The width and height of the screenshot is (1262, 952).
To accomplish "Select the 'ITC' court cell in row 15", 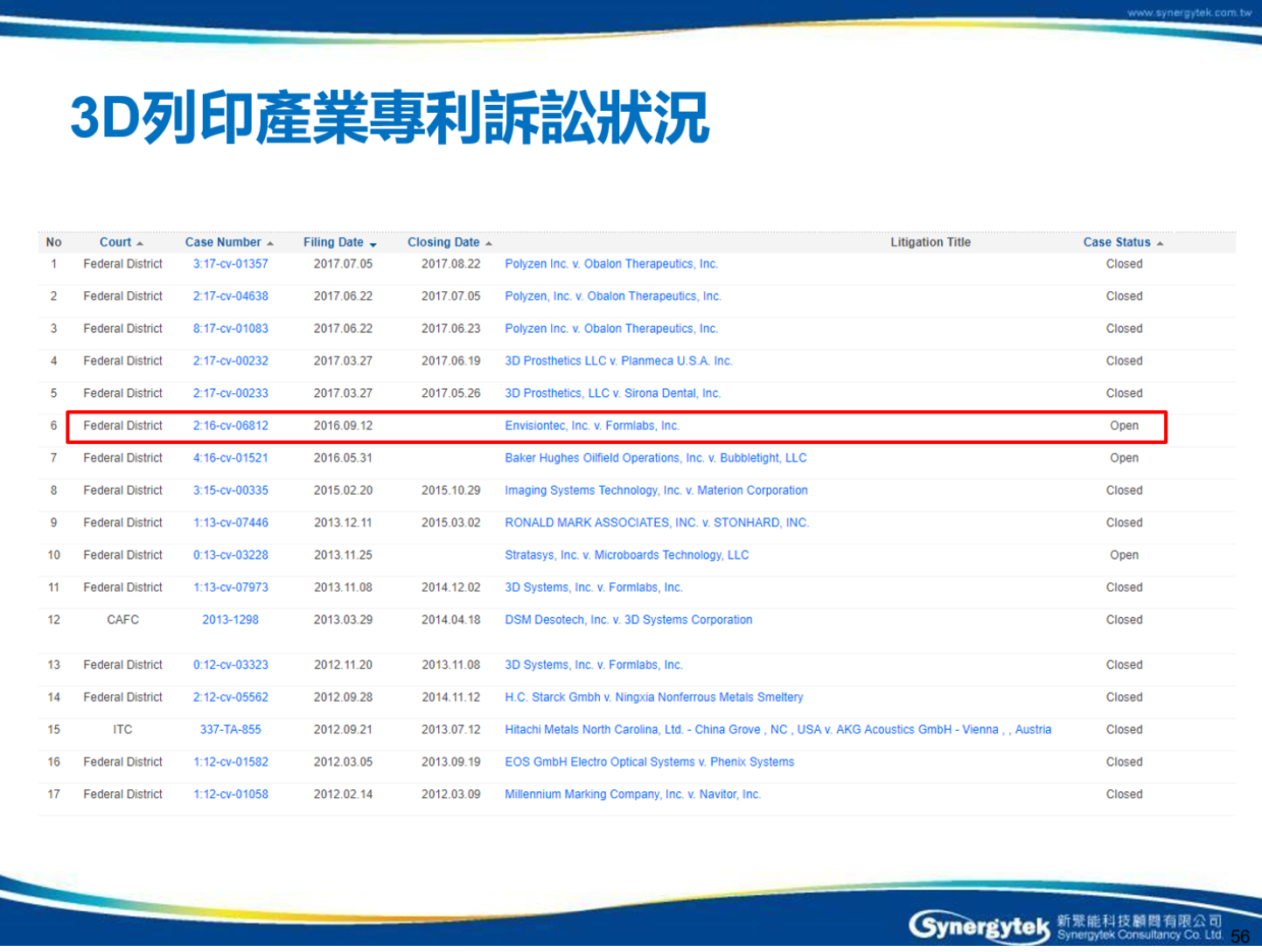I will (122, 730).
